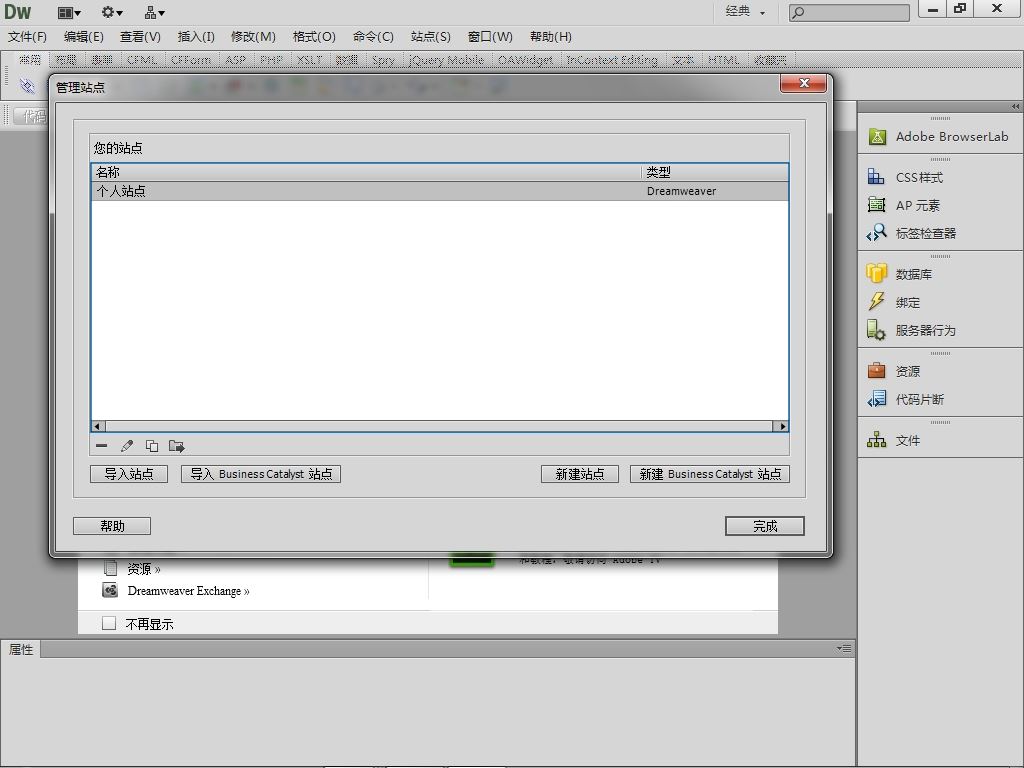Delete the selected site with the minus icon
This screenshot has height=768, width=1024.
(x=101, y=446)
